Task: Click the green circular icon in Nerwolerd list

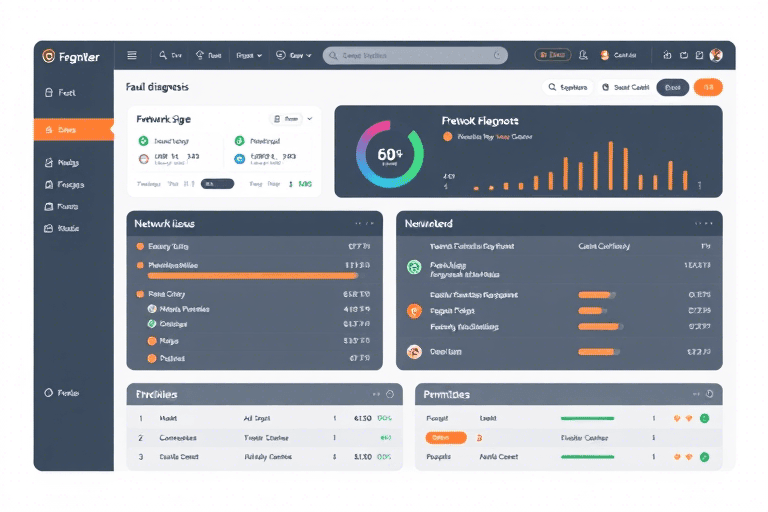Action: [x=414, y=267]
